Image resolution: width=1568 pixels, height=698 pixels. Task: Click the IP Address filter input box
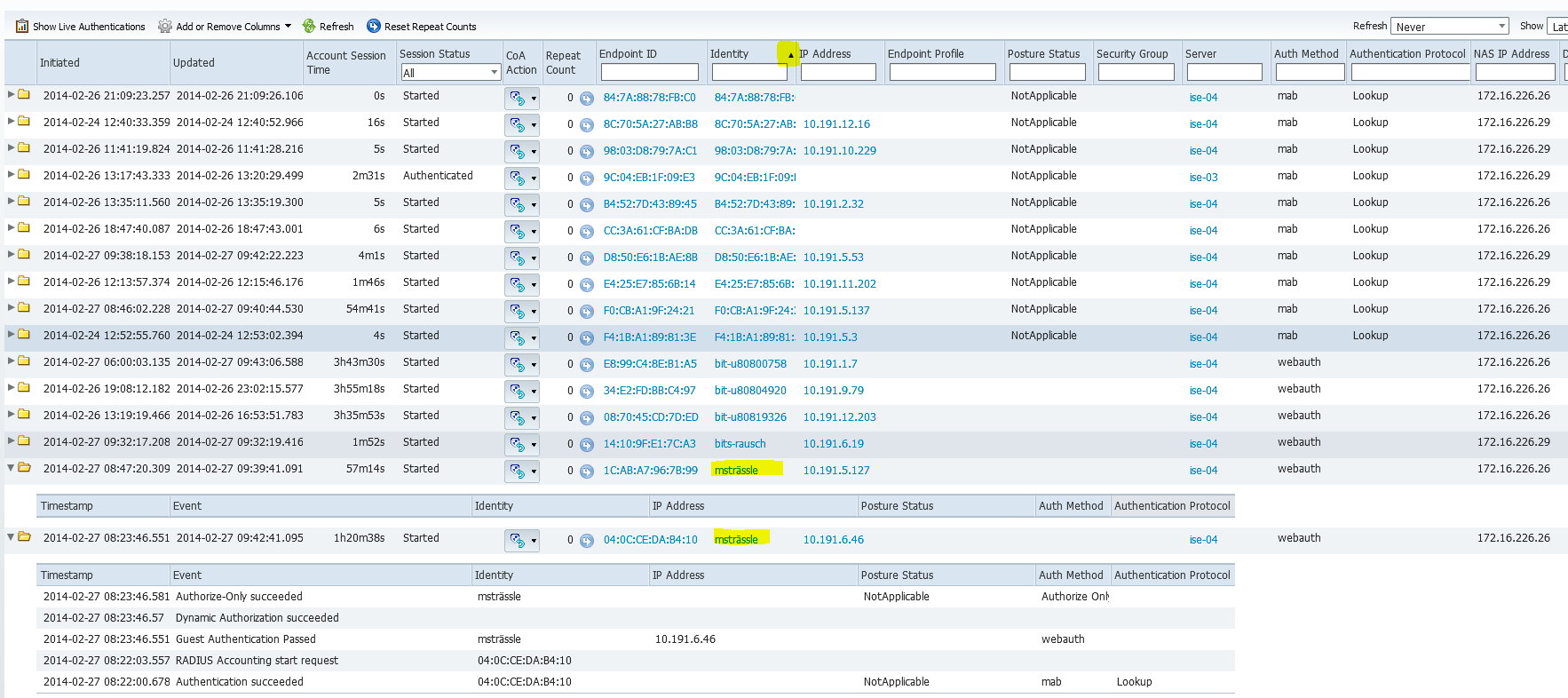click(838, 72)
